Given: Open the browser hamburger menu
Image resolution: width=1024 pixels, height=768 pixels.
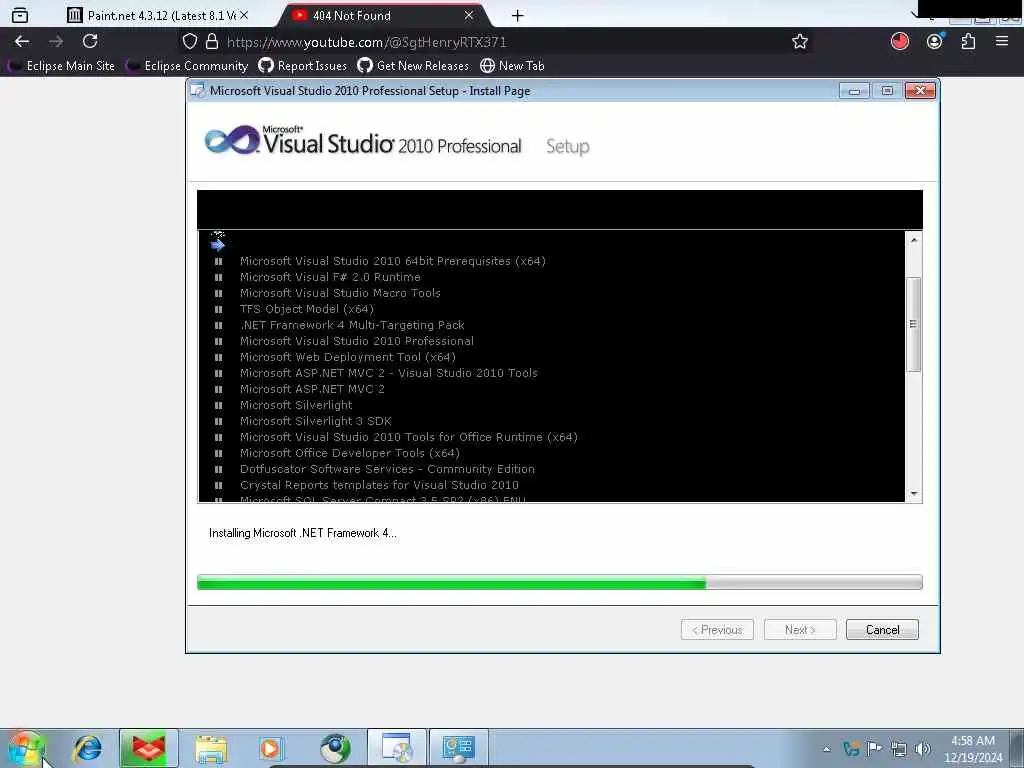Looking at the screenshot, I should 1002,42.
